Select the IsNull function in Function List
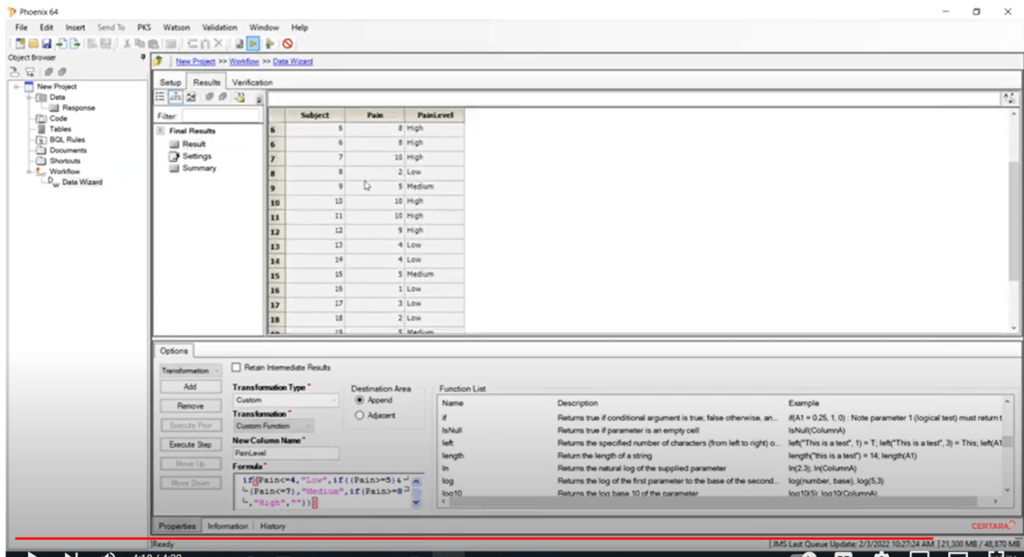The image size is (1024, 557). pyautogui.click(x=452, y=430)
